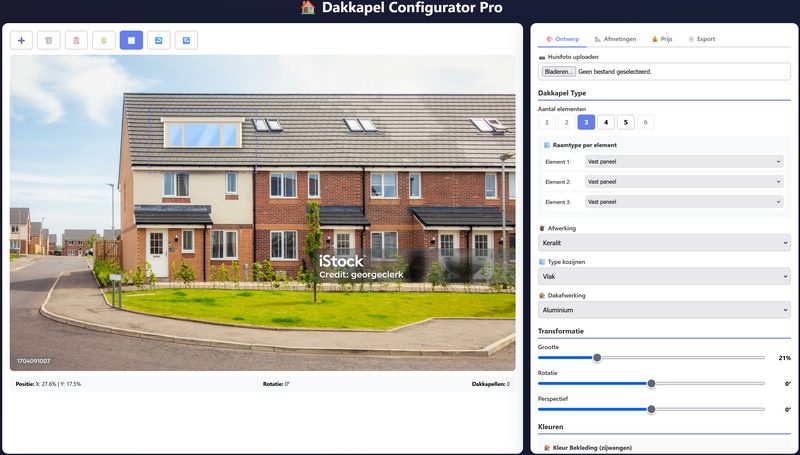Click the Bladeren... file browse button
Viewport: 800px width, 455px height.
pyautogui.click(x=559, y=72)
